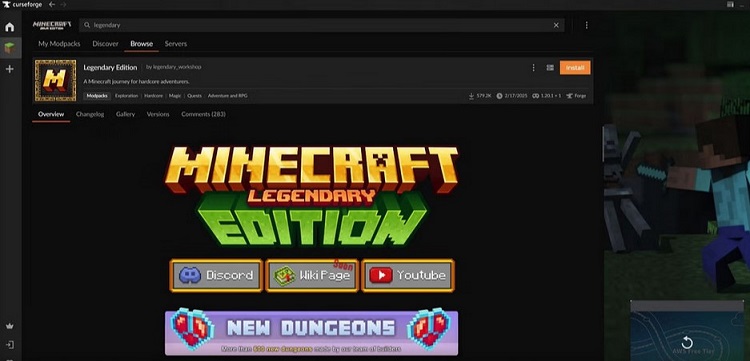The image size is (750, 361).
Task: Add a new game with plus icon
Action: pos(10,69)
